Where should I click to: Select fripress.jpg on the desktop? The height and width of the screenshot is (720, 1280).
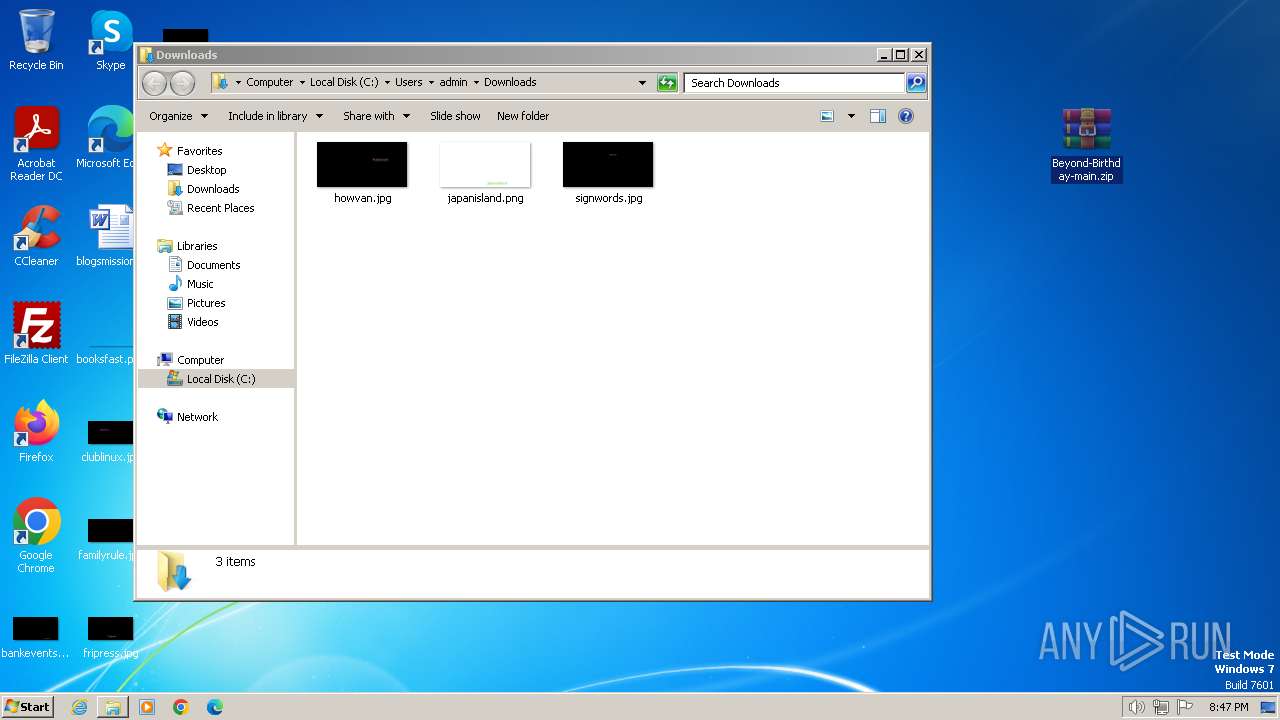pos(110,638)
